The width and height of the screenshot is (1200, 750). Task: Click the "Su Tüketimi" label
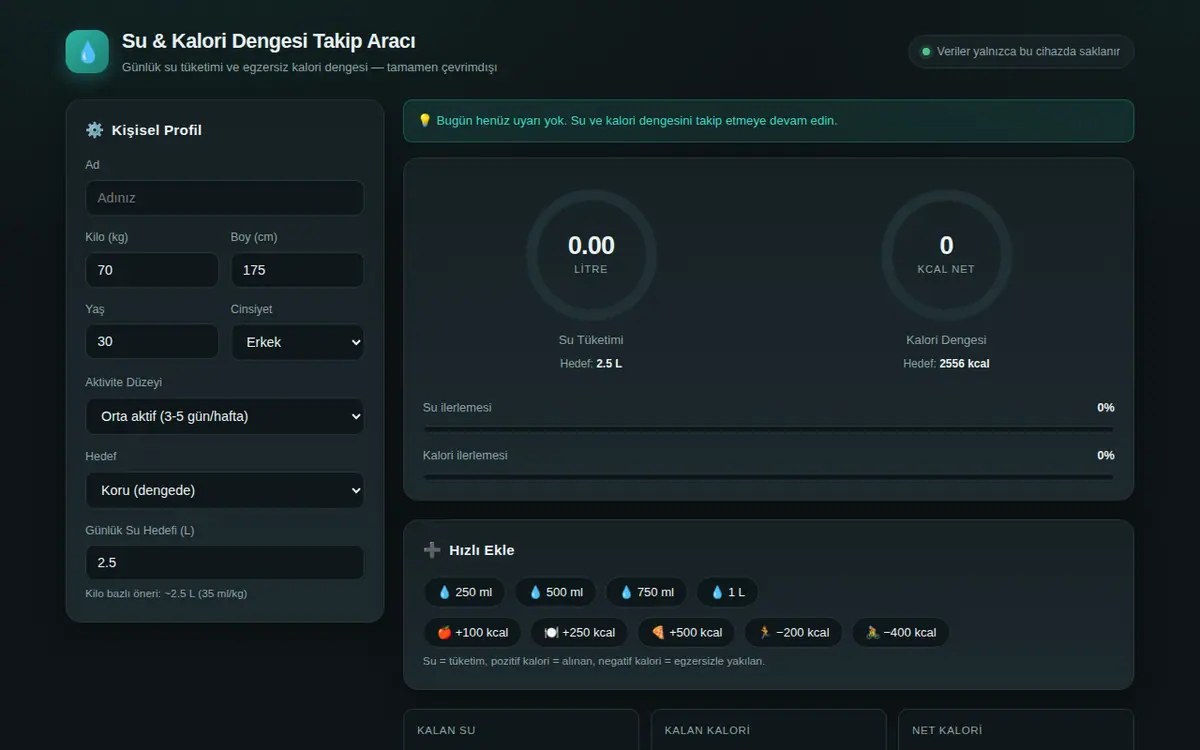click(591, 340)
